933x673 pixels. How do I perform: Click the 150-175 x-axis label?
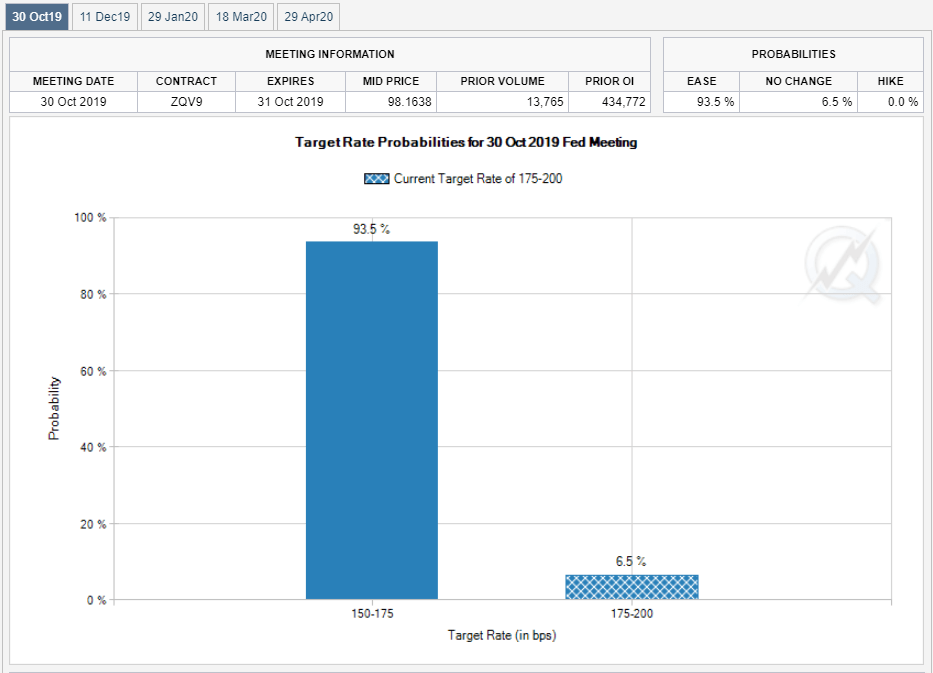click(372, 613)
